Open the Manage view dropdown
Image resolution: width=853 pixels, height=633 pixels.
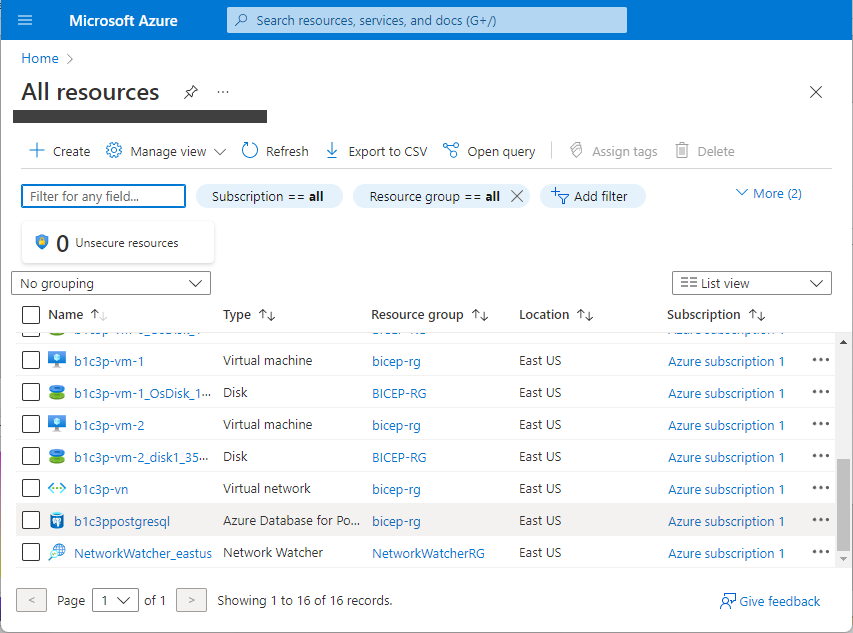(x=166, y=151)
